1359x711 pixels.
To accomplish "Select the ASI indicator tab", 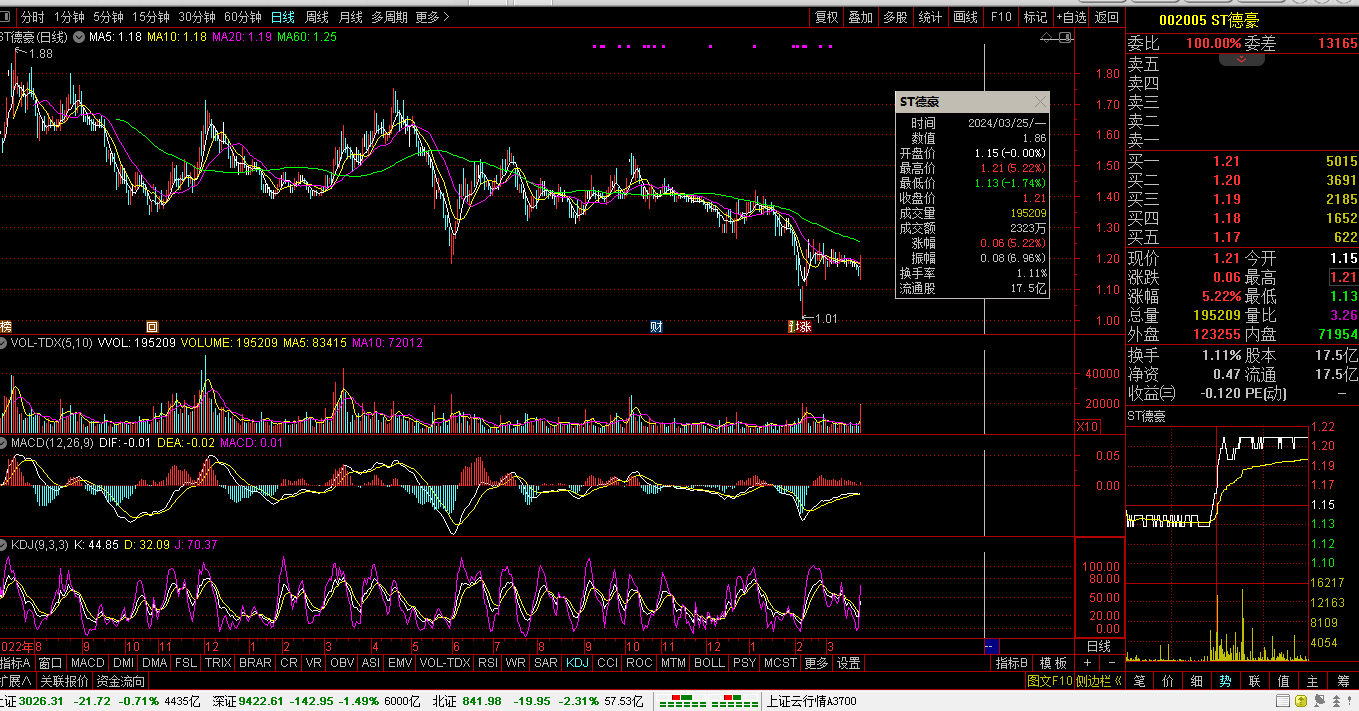I will [x=370, y=663].
